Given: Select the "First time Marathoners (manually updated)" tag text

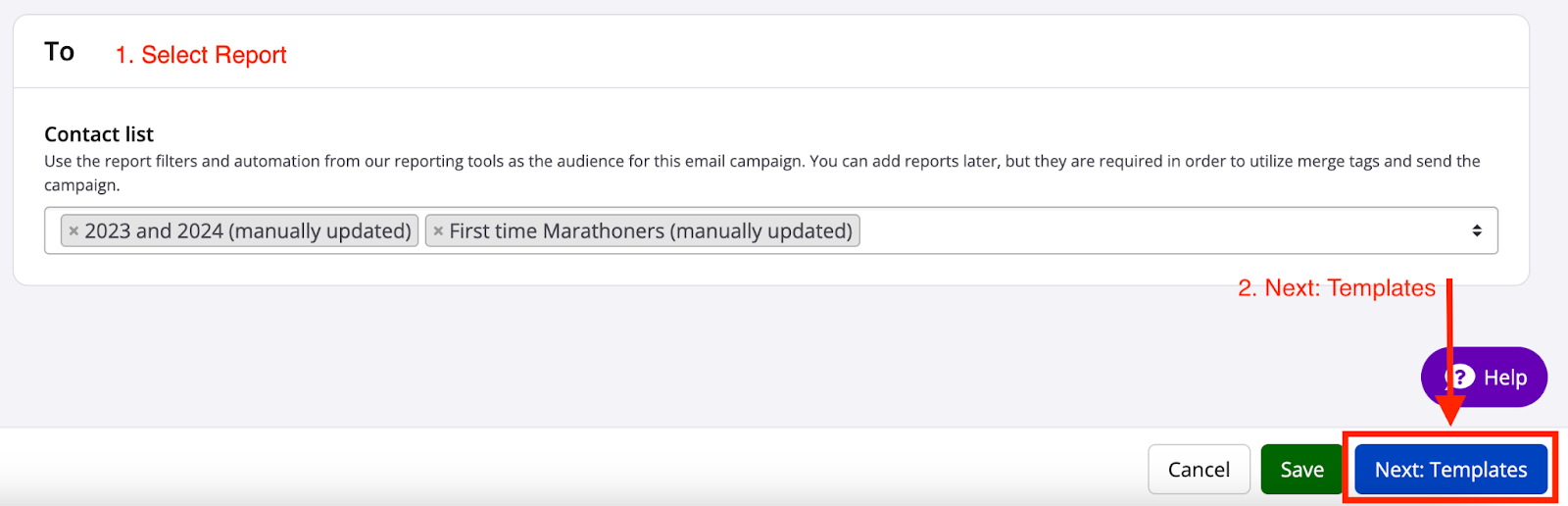Looking at the screenshot, I should click(651, 231).
